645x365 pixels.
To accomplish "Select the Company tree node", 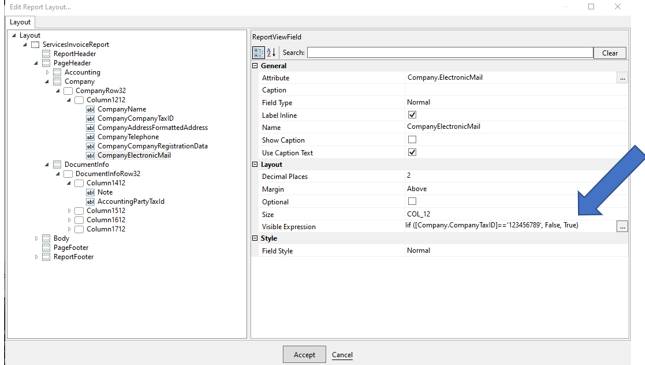I will [79, 81].
